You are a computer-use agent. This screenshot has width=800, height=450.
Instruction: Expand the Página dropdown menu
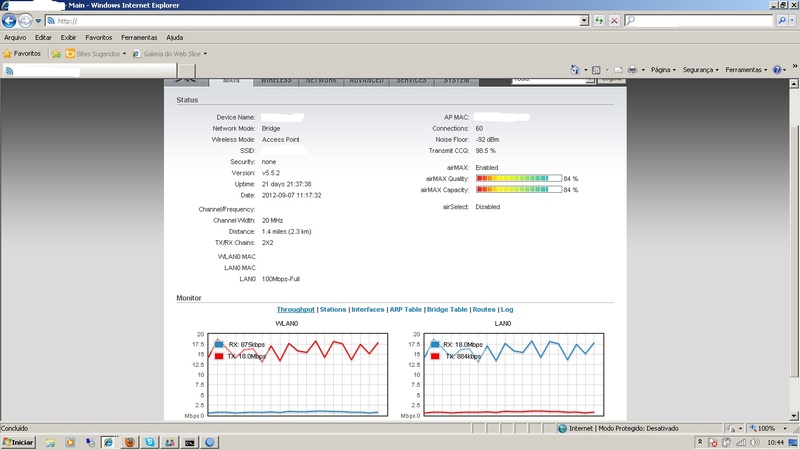coord(664,70)
